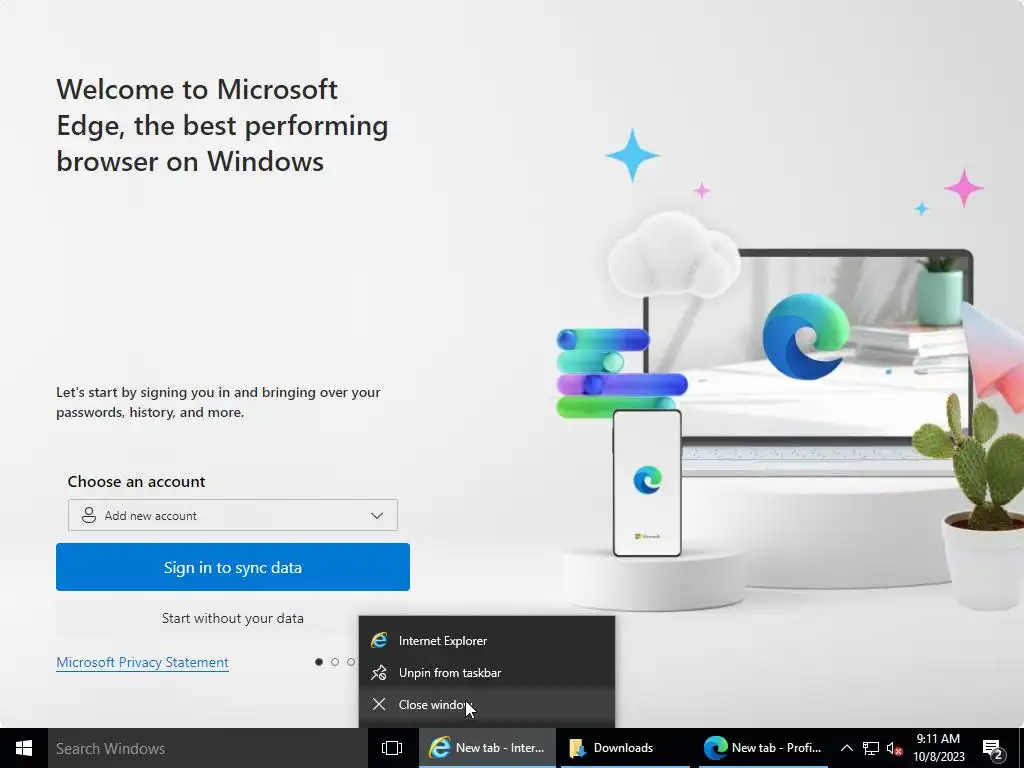This screenshot has height=768, width=1024.
Task: Open the Microsoft Privacy Statement link
Action: click(x=142, y=662)
